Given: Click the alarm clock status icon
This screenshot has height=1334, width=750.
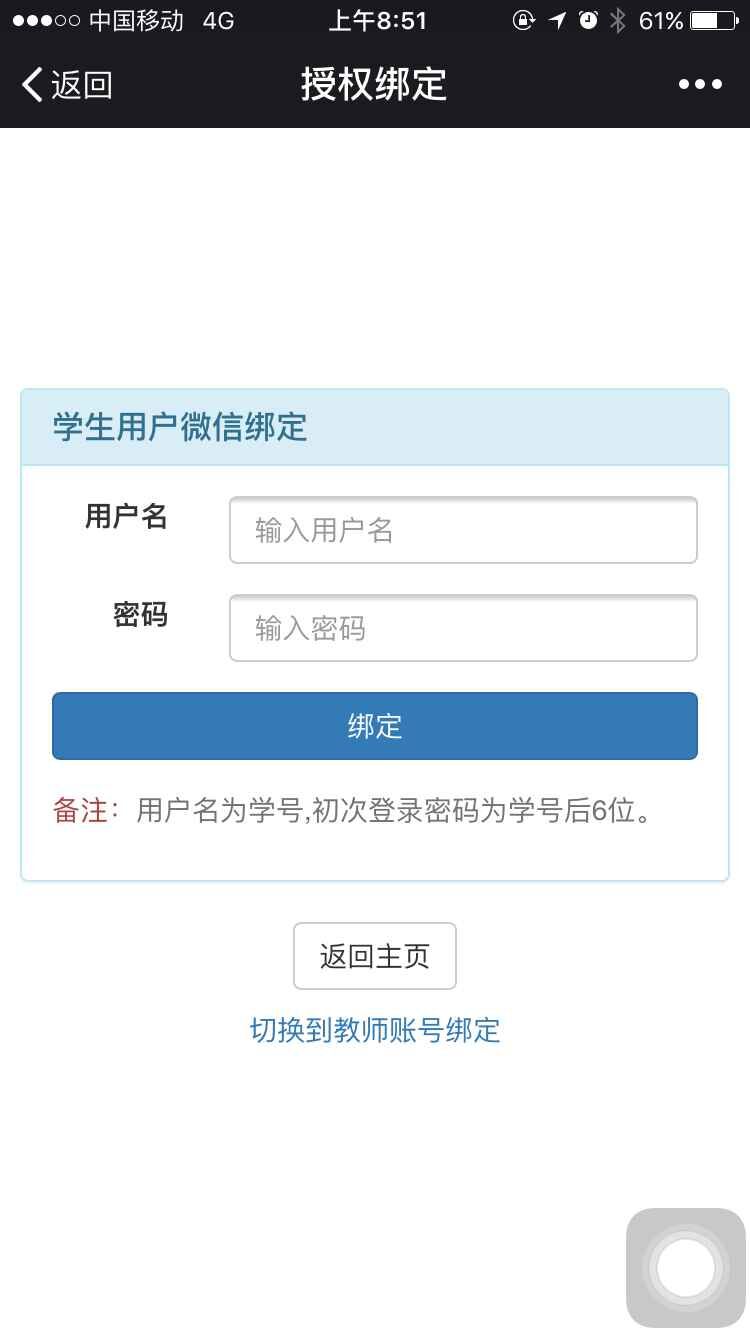Looking at the screenshot, I should point(589,21).
